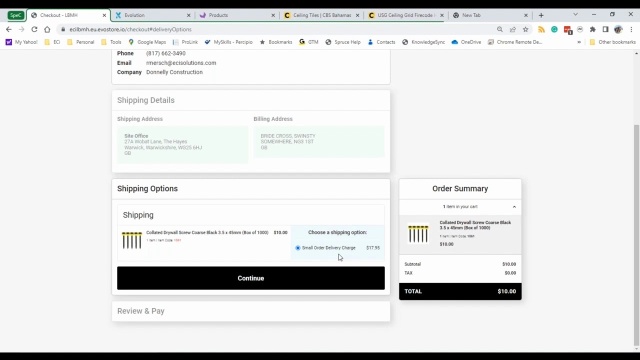Open the red extension with a badge
The width and height of the screenshot is (640, 360).
[x=567, y=30]
